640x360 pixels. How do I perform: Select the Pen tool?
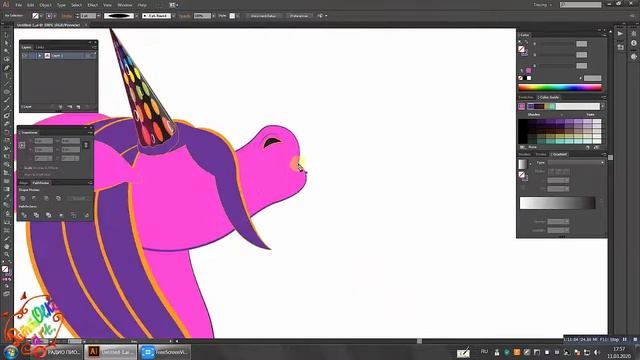click(x=6, y=68)
